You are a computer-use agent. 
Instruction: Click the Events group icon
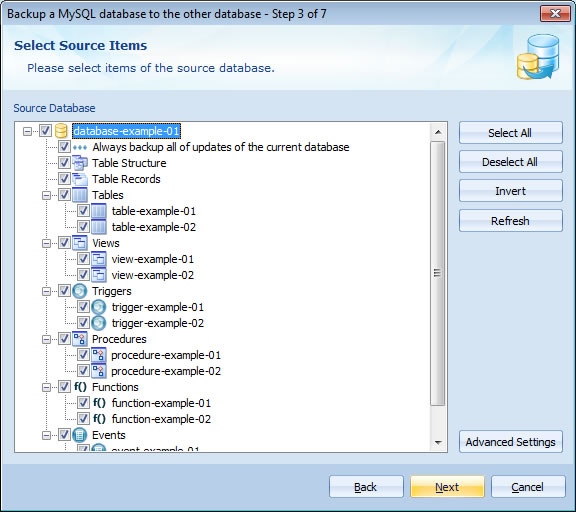tap(80, 435)
